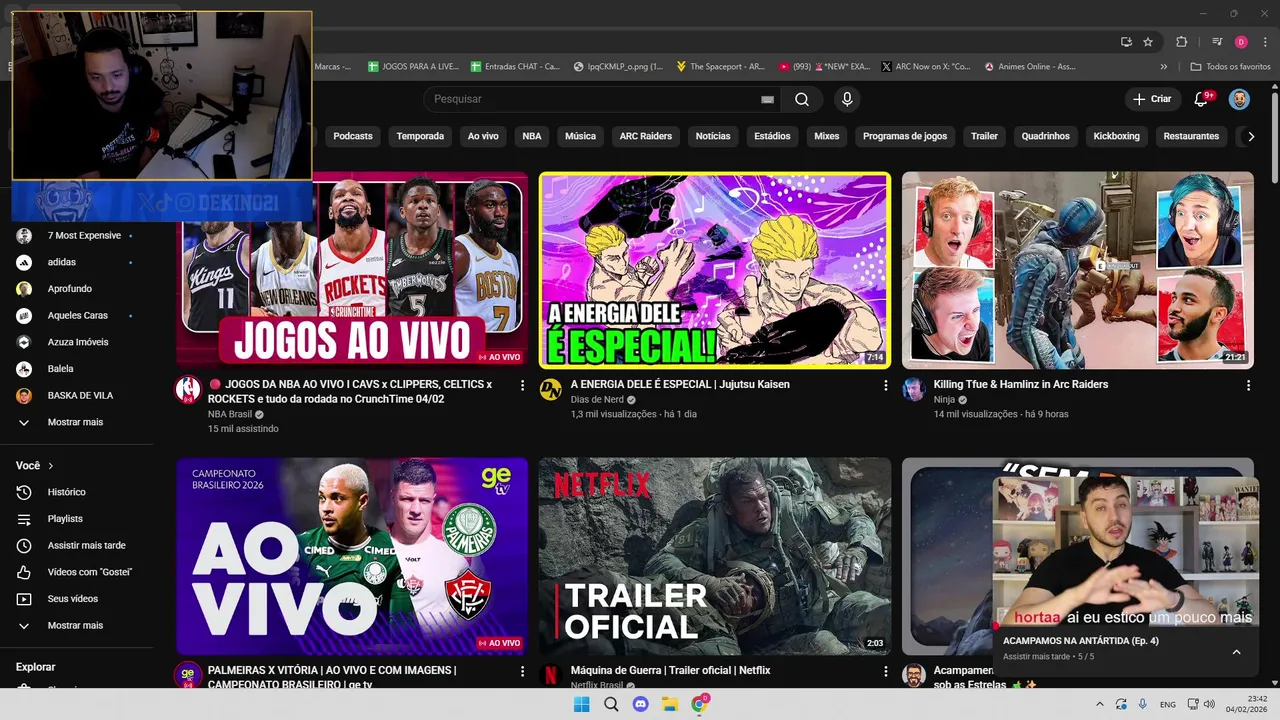Open Palmeiras x Vitória AO VIVO thumbnail

coord(352,556)
